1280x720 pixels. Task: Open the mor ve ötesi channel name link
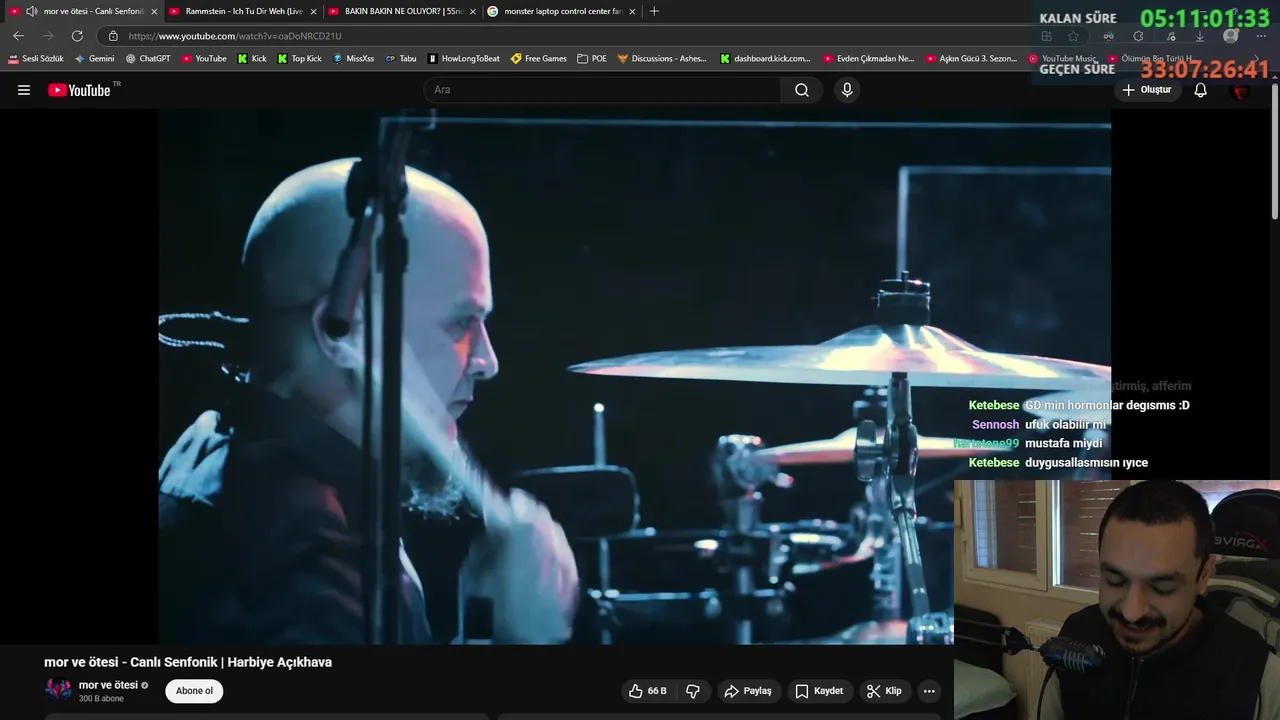[x=108, y=685]
